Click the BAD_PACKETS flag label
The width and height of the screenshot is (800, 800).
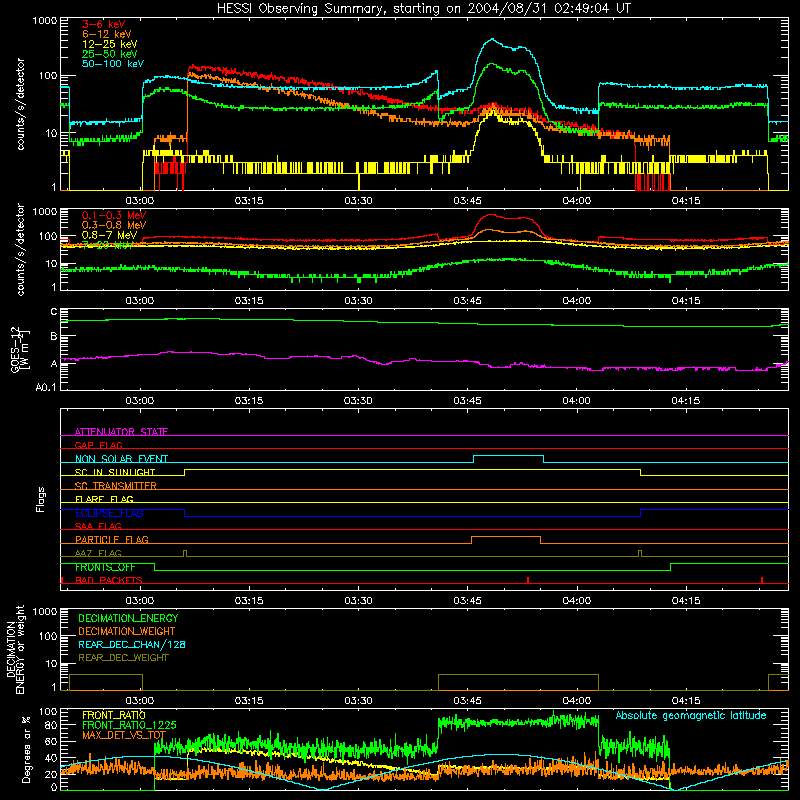click(109, 581)
